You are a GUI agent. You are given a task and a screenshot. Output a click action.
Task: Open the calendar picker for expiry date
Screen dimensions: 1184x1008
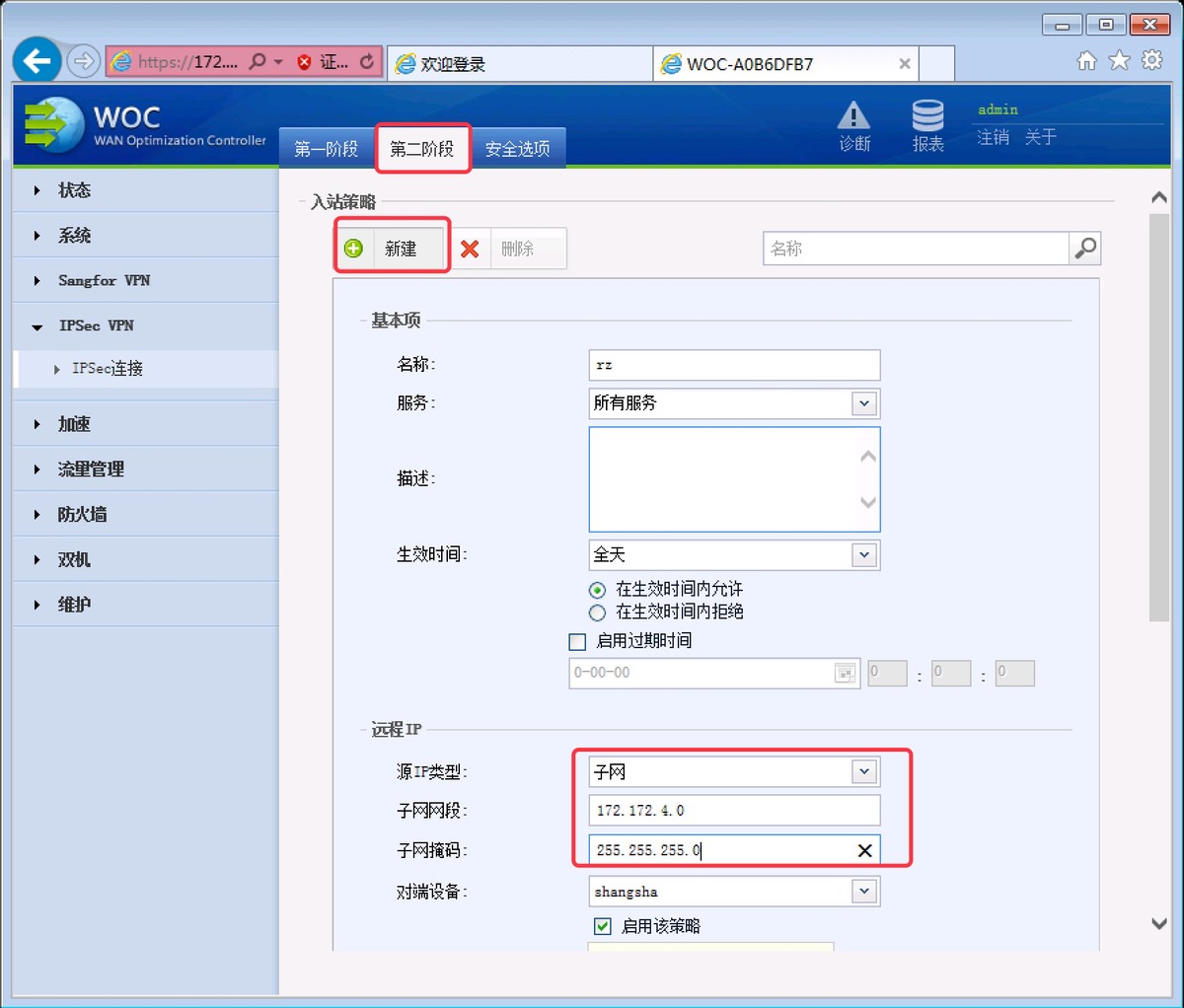pyautogui.click(x=845, y=673)
